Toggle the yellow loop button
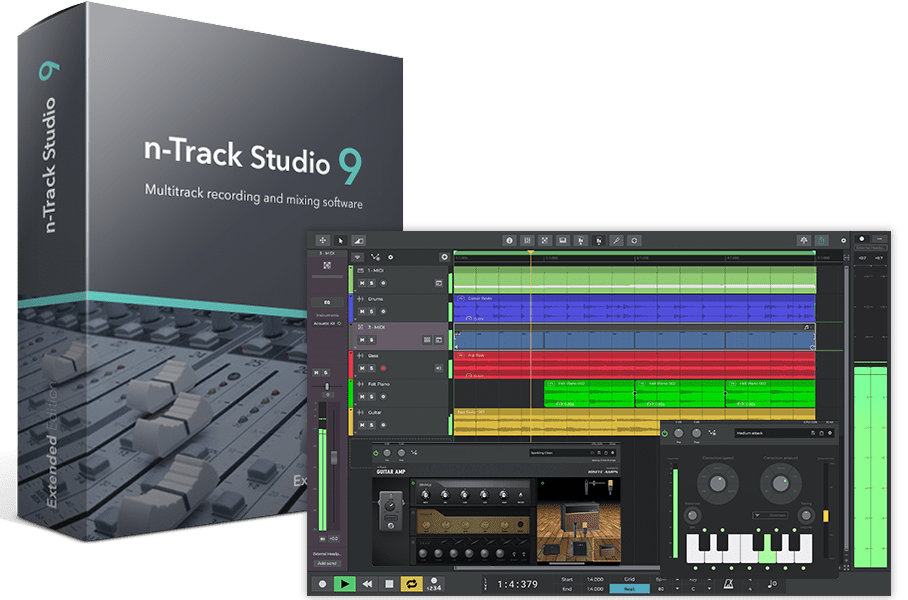Viewport: 908px width, 600px height. click(411, 584)
